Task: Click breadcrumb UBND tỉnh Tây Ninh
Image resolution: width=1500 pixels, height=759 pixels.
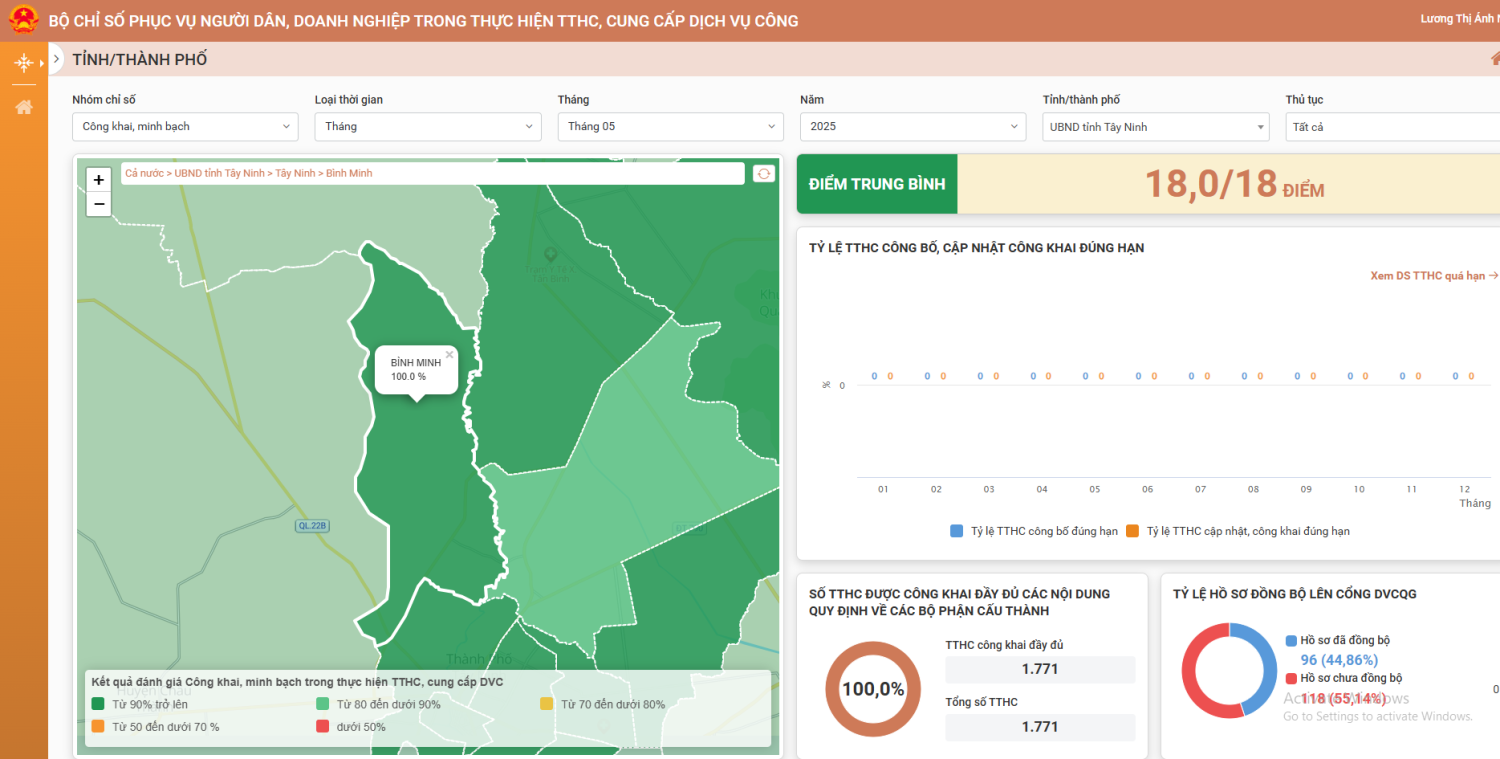Action: (220, 173)
